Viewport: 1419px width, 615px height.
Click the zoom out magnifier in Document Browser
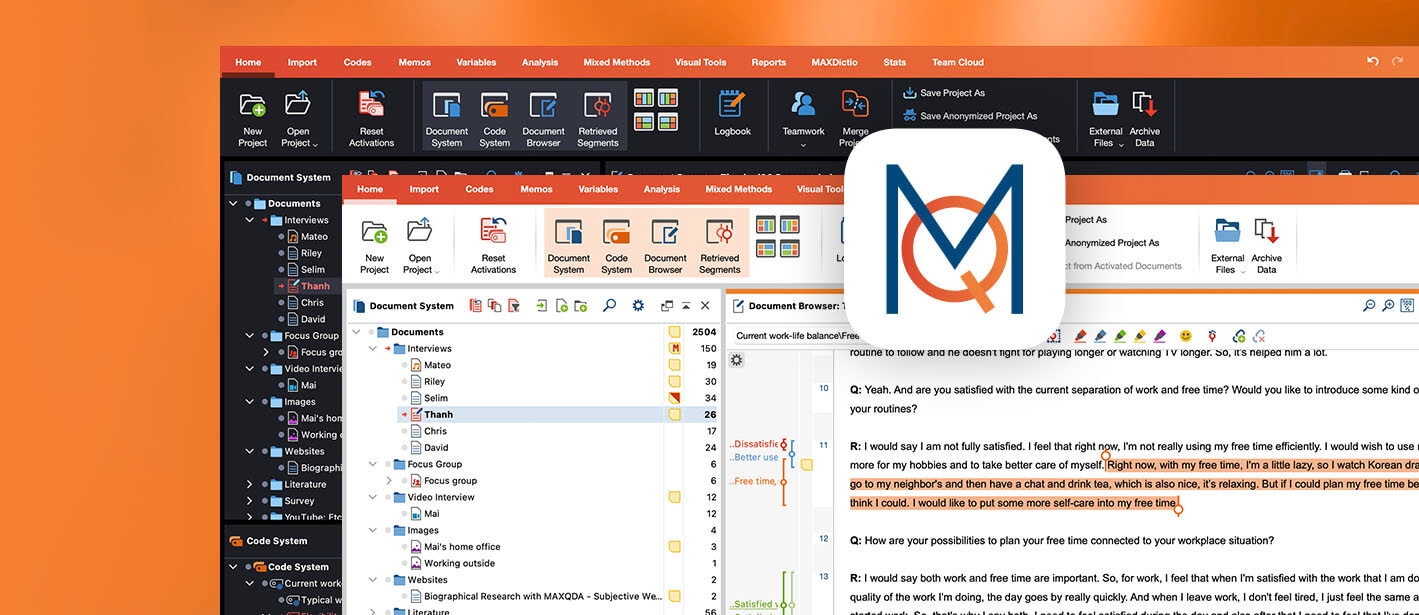pyautogui.click(x=1369, y=306)
